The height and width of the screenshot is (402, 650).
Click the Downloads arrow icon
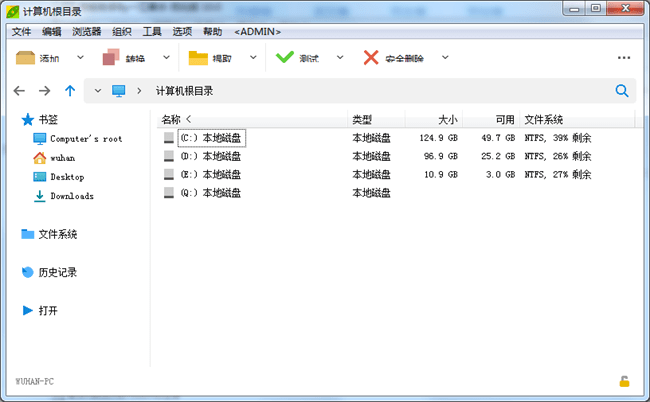39,196
